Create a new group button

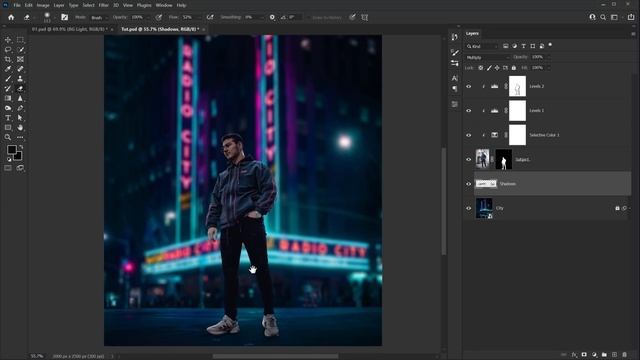604,355
